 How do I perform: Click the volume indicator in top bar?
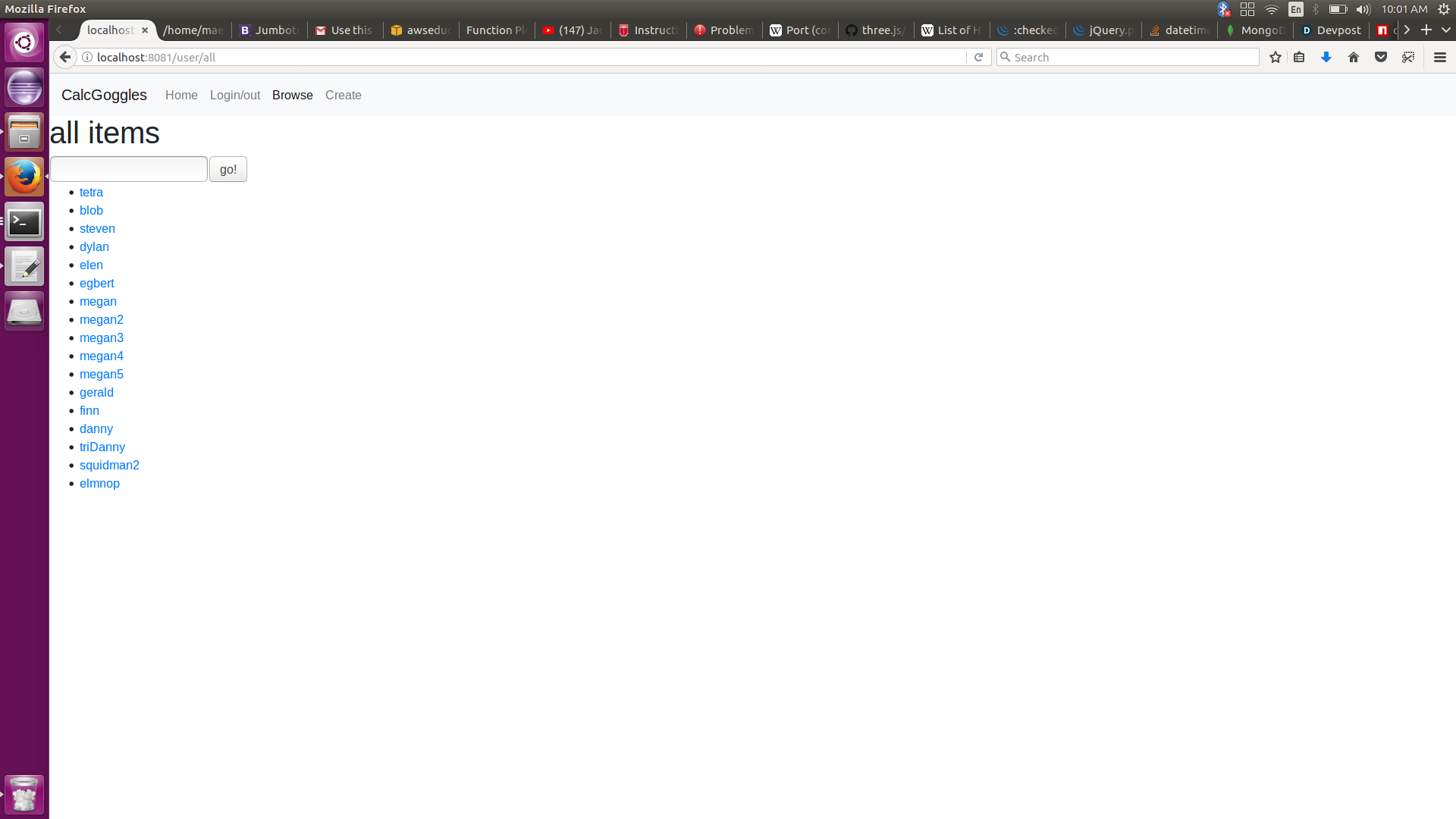click(x=1363, y=9)
